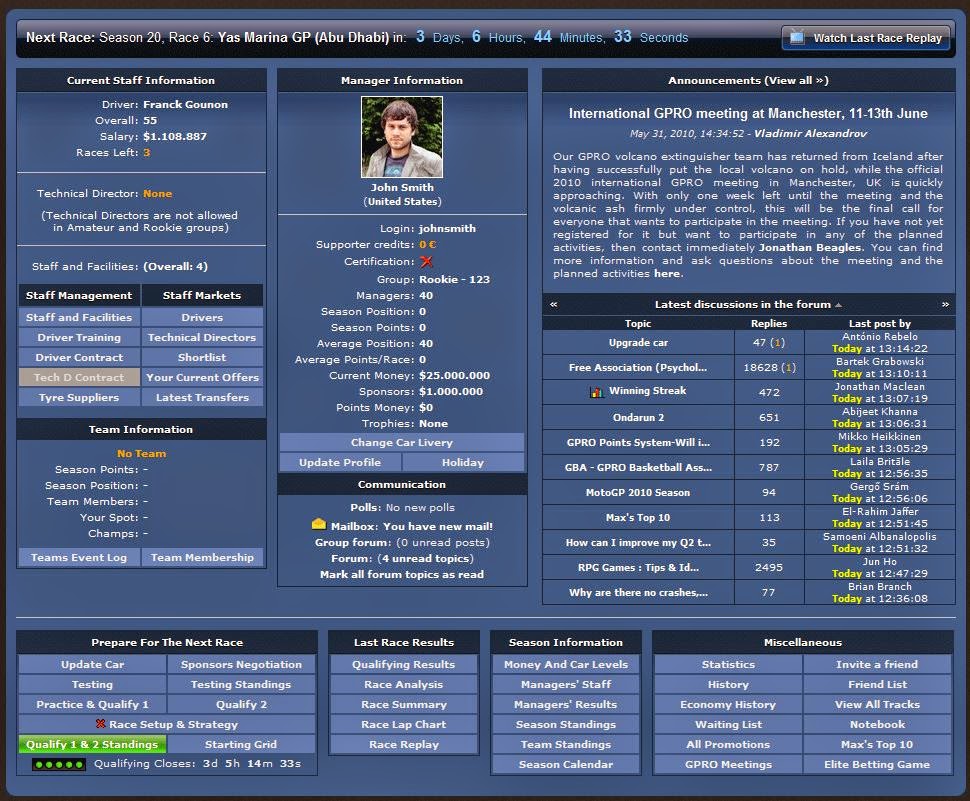Open Group forum link

(x=353, y=542)
